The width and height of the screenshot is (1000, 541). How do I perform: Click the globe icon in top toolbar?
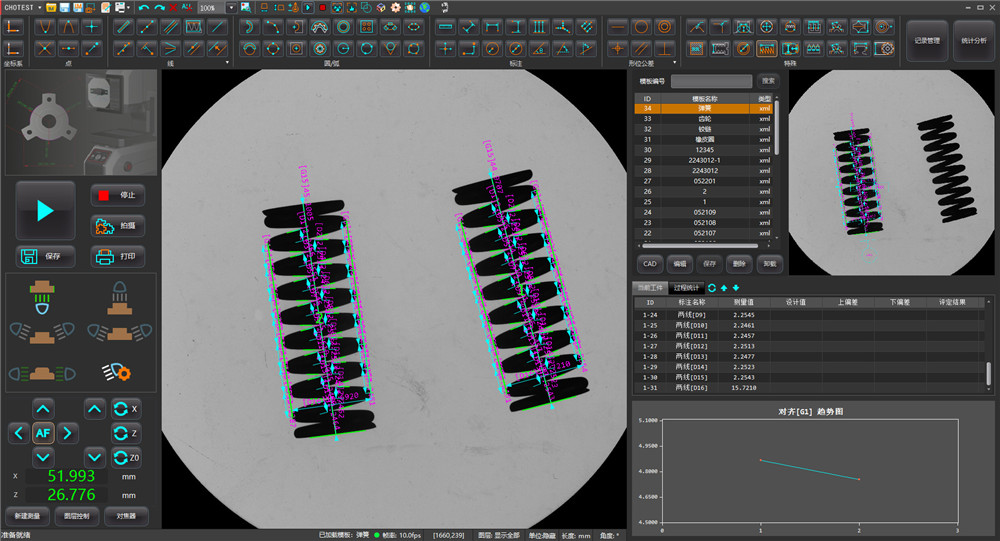425,7
